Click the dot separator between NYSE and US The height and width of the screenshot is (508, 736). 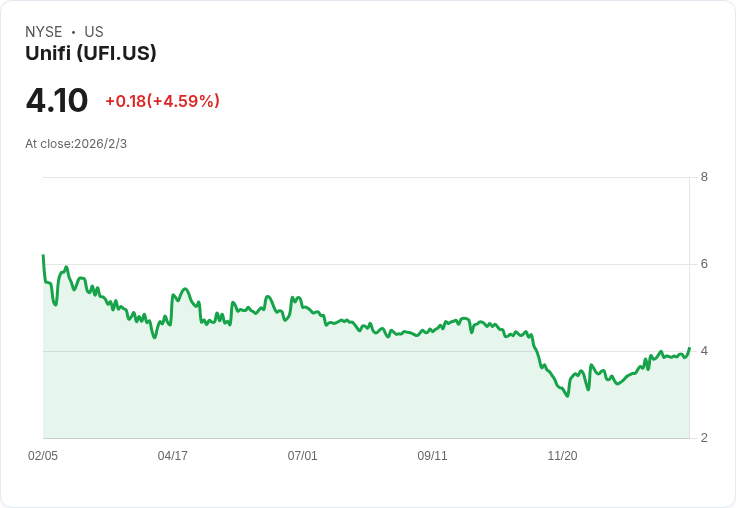73,32
